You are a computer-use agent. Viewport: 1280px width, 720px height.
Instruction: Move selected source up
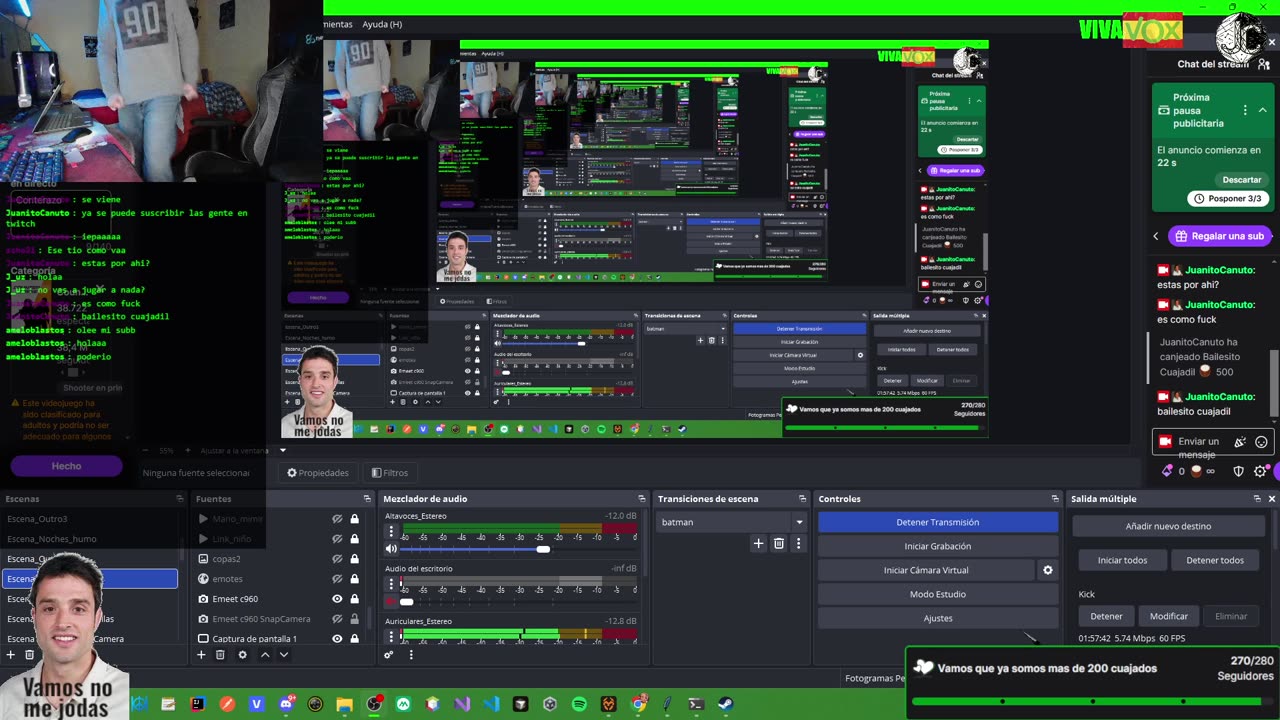coord(265,655)
